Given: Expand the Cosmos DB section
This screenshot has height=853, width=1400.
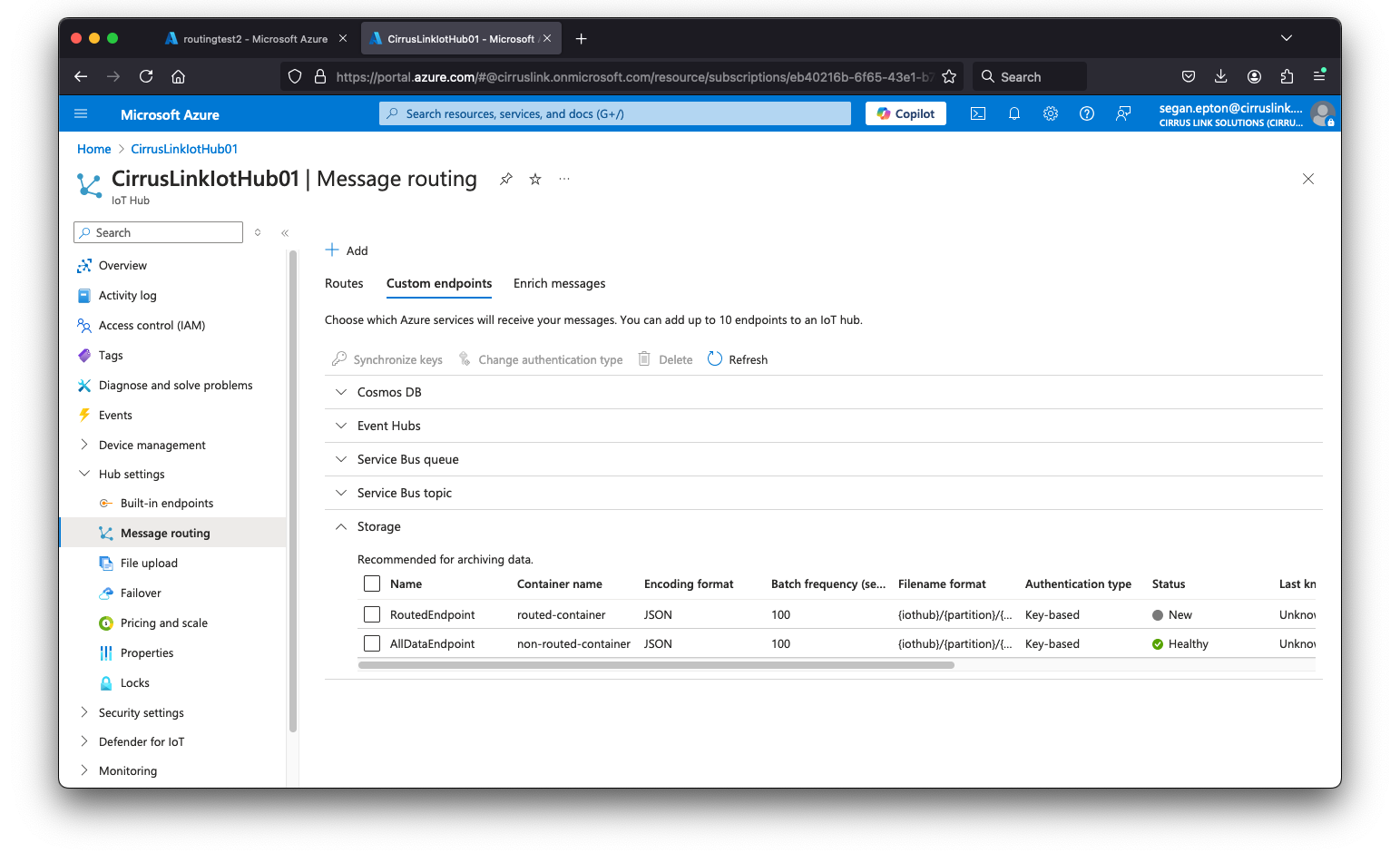Looking at the screenshot, I should (341, 392).
